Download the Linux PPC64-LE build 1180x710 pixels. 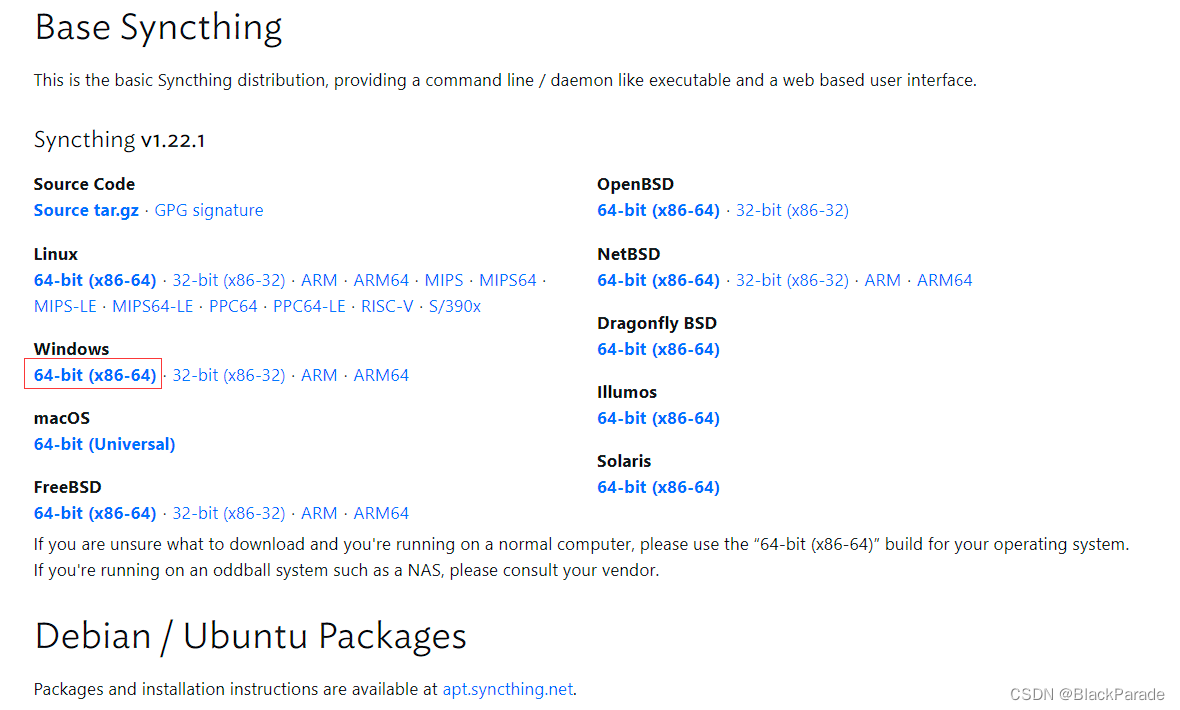pos(309,306)
